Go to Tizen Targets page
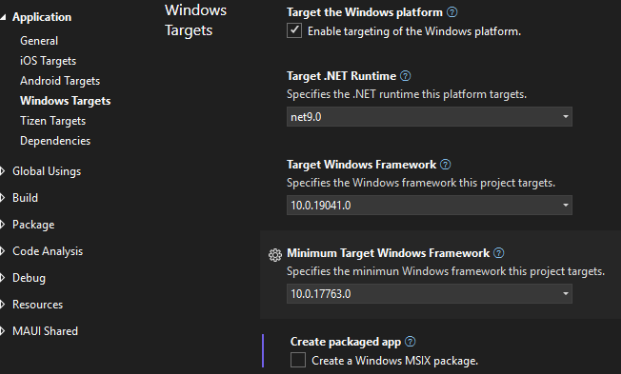621x374 pixels. 53,121
